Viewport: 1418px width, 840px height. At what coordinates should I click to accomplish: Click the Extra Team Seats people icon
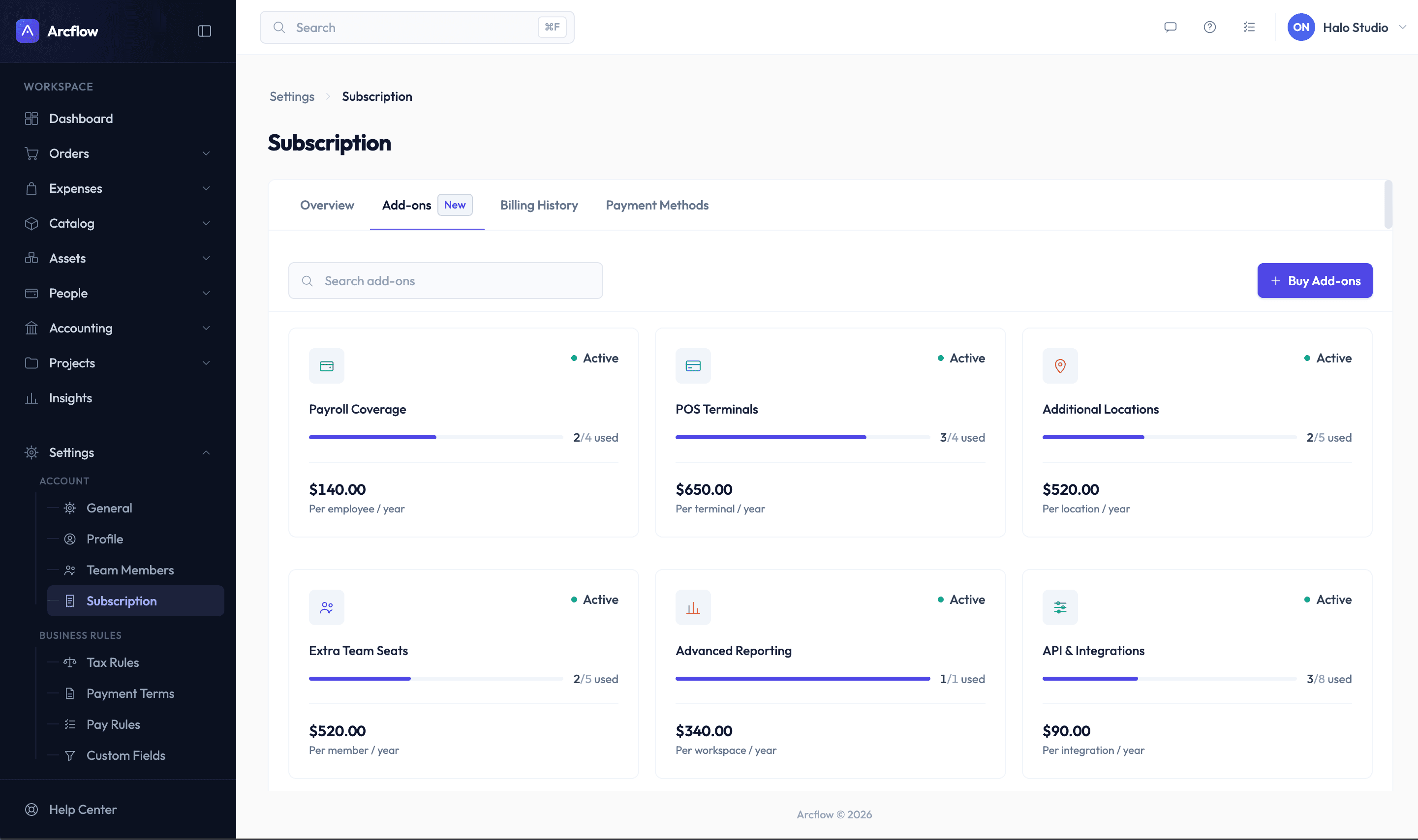point(326,607)
